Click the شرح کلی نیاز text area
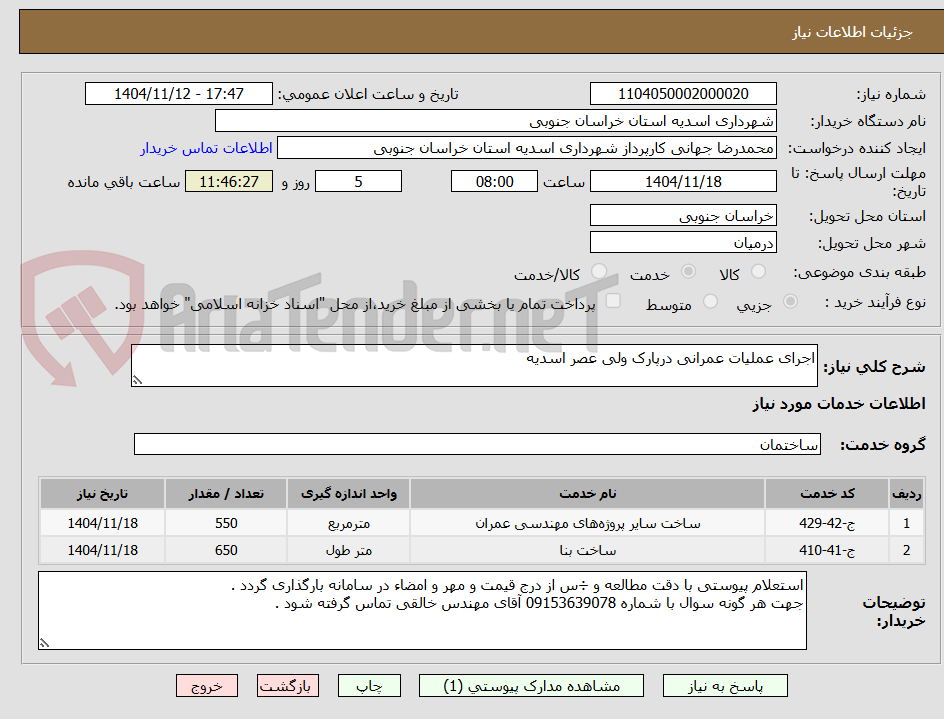The height and width of the screenshot is (719, 944). click(x=474, y=366)
